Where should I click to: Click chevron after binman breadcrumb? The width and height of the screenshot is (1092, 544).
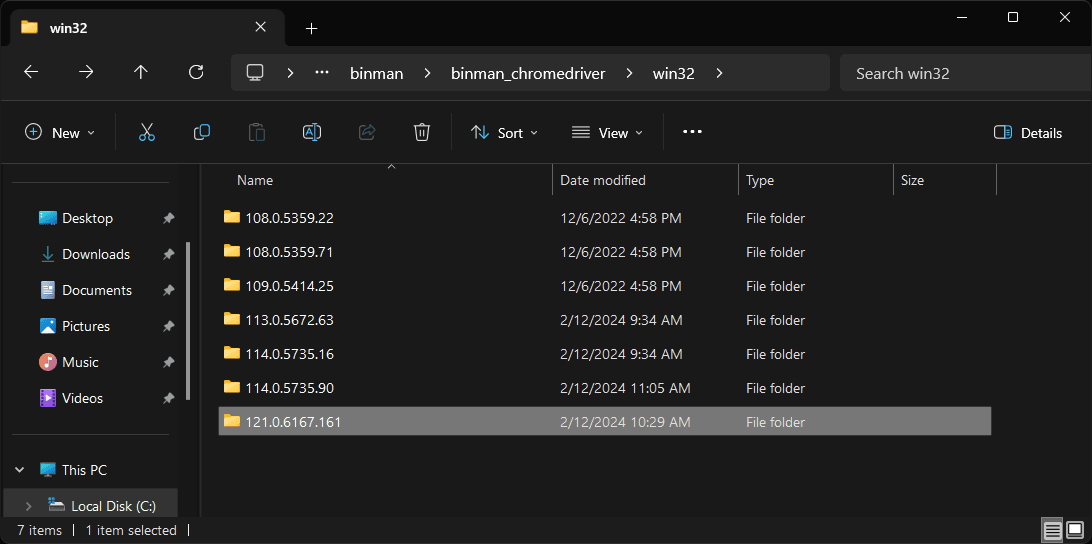tap(427, 72)
